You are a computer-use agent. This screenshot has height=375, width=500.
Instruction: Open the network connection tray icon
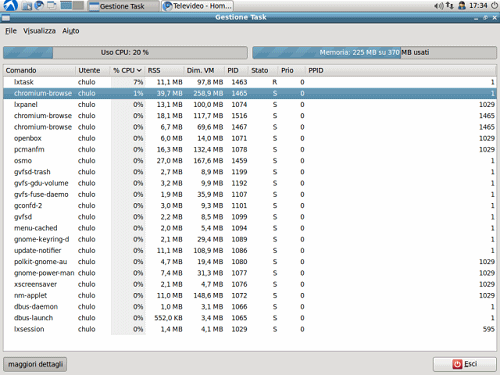450,6
